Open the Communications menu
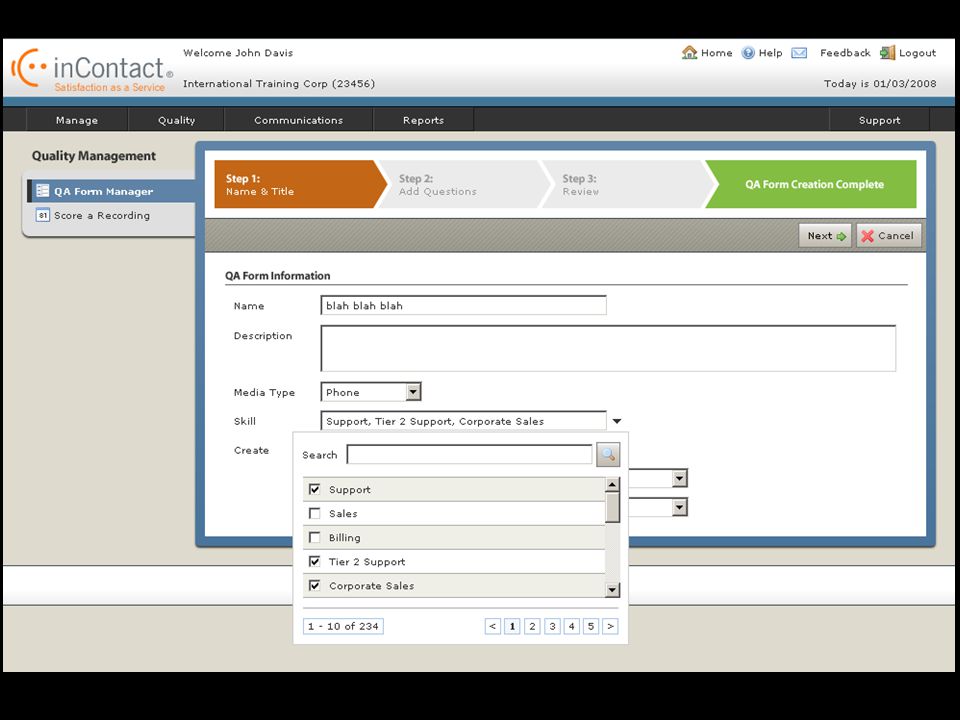960x720 pixels. click(298, 120)
